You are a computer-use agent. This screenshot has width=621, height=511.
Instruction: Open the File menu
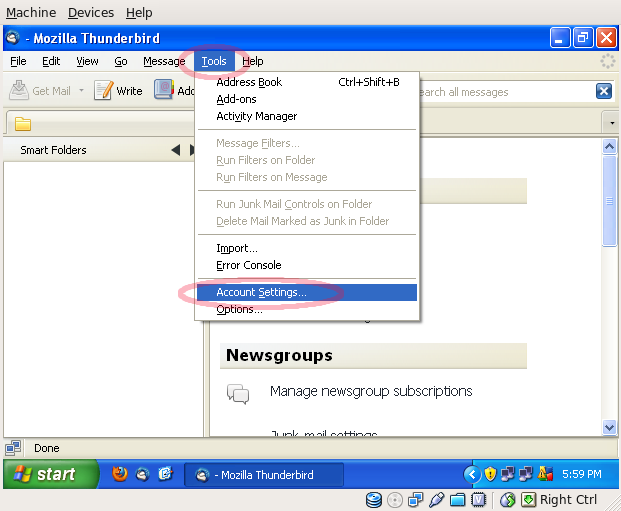18,61
